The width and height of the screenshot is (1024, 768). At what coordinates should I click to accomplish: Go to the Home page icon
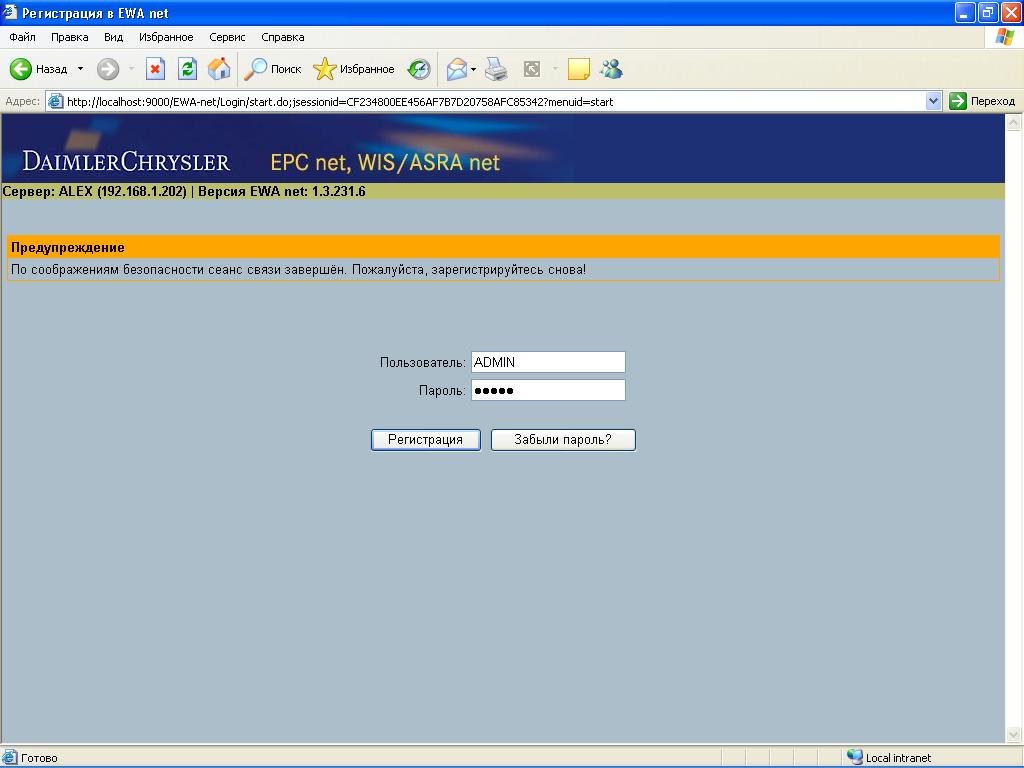[219, 69]
